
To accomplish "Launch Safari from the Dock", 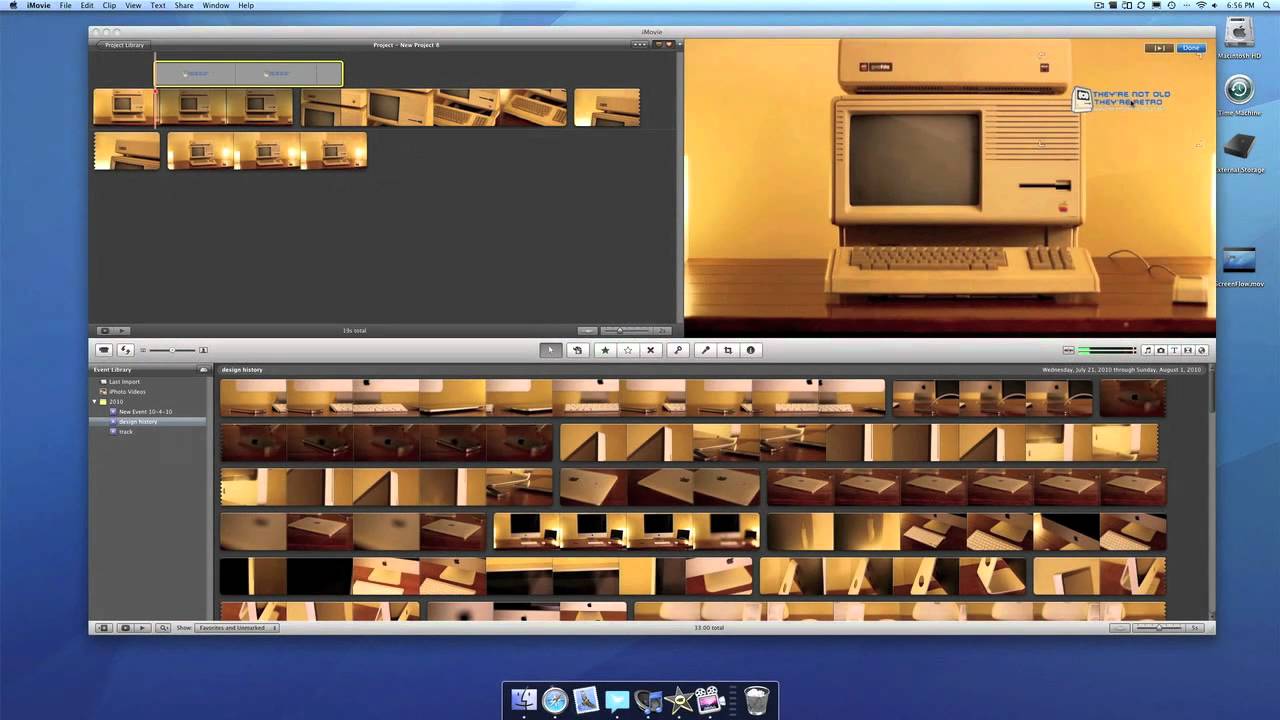I will (555, 700).
